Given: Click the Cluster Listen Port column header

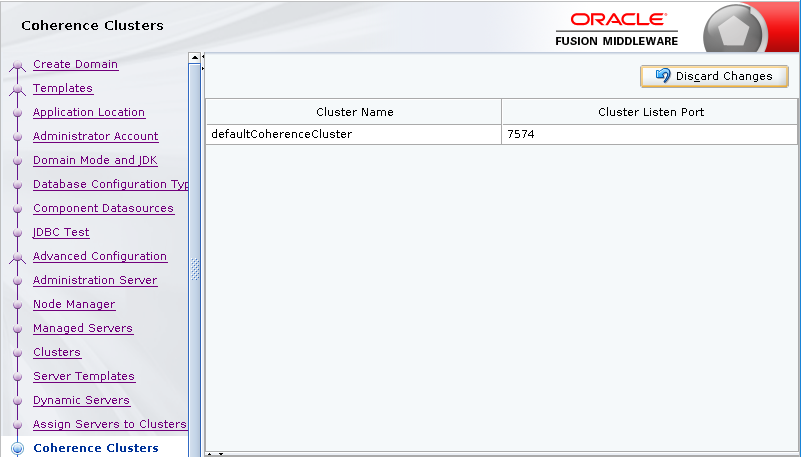Looking at the screenshot, I should point(650,112).
